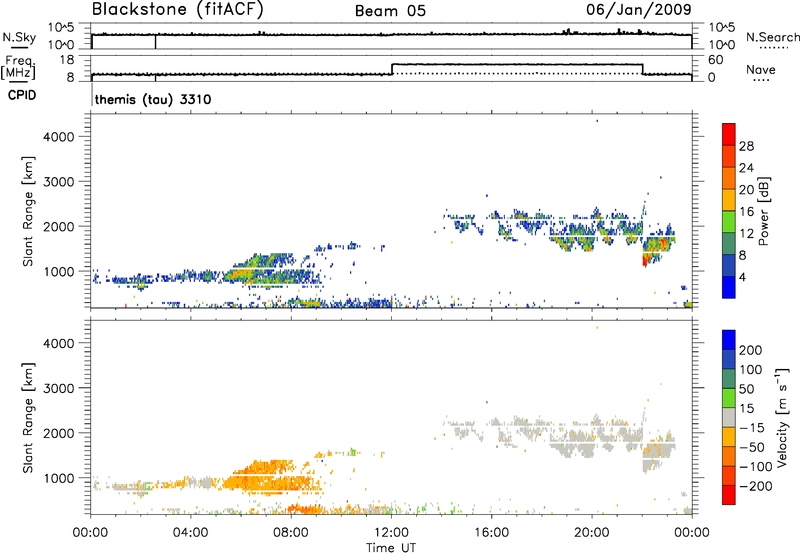The width and height of the screenshot is (800, 554).
Task: Click the '4000' tick on the power panel
Action: tap(59, 137)
